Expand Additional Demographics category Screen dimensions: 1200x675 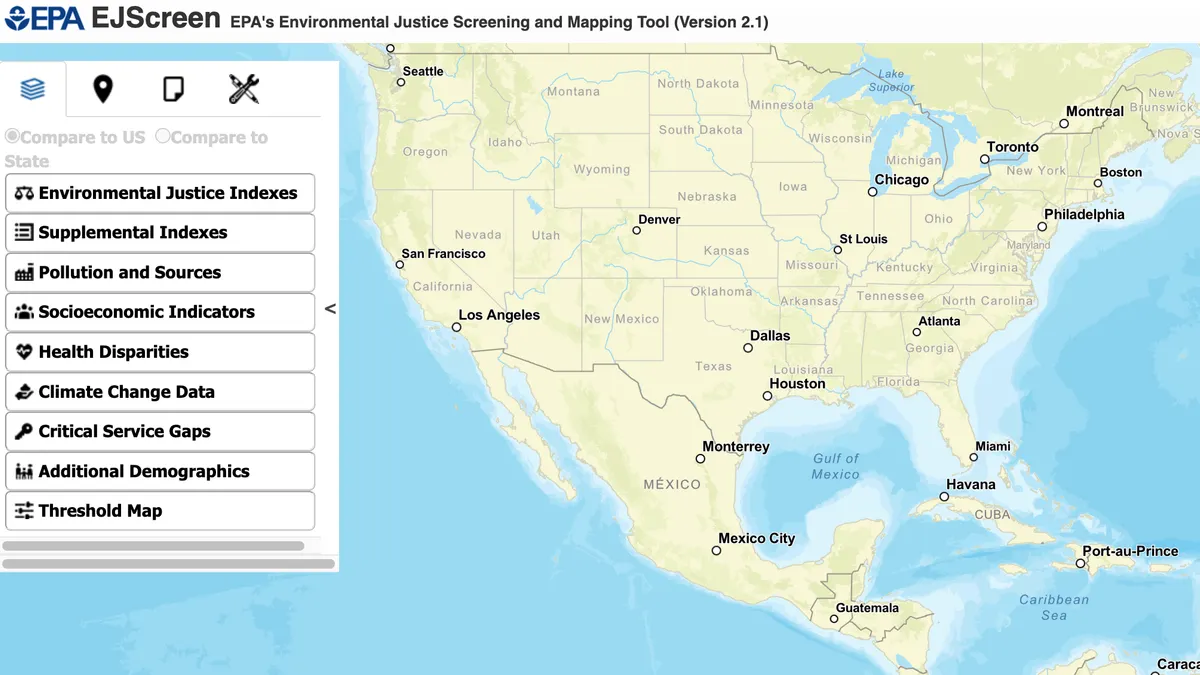point(160,471)
